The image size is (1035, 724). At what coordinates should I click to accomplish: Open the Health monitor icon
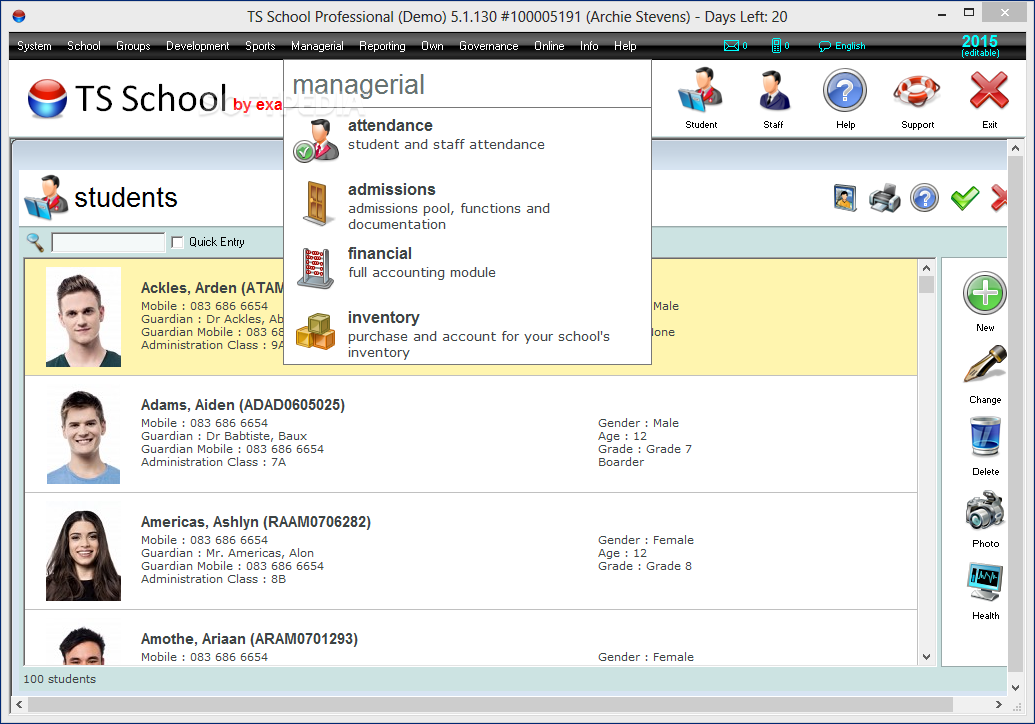pyautogui.click(x=985, y=581)
